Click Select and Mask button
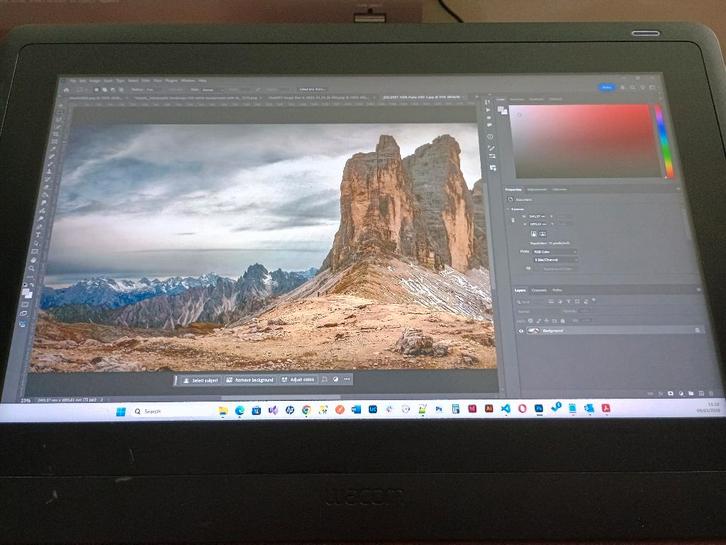Image resolution: width=726 pixels, height=545 pixels. 313,89
